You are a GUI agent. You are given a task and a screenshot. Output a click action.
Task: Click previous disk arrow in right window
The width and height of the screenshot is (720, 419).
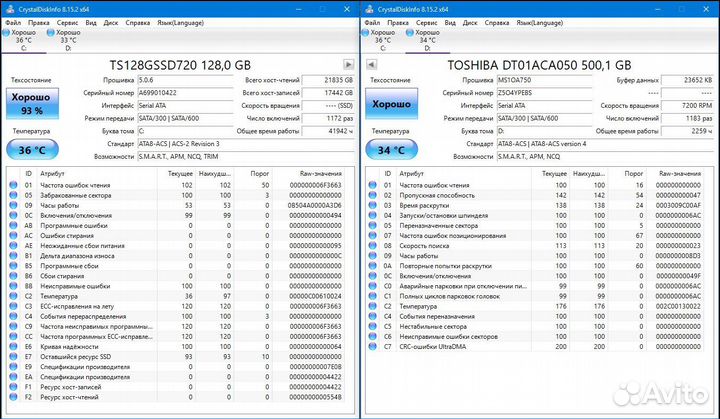tap(371, 65)
